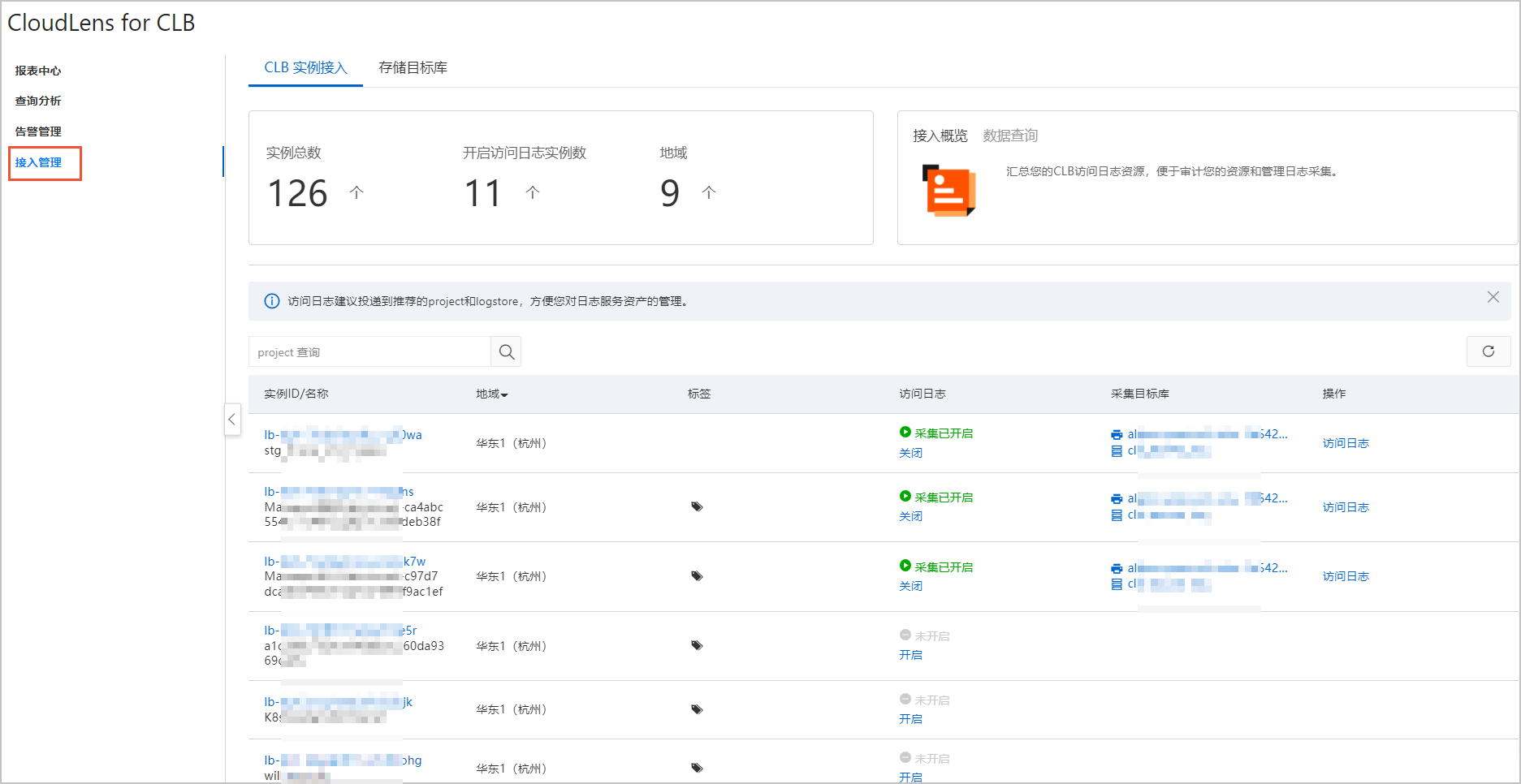The image size is (1521, 784).
Task: Click the up arrow beside 126
Action: point(356,192)
